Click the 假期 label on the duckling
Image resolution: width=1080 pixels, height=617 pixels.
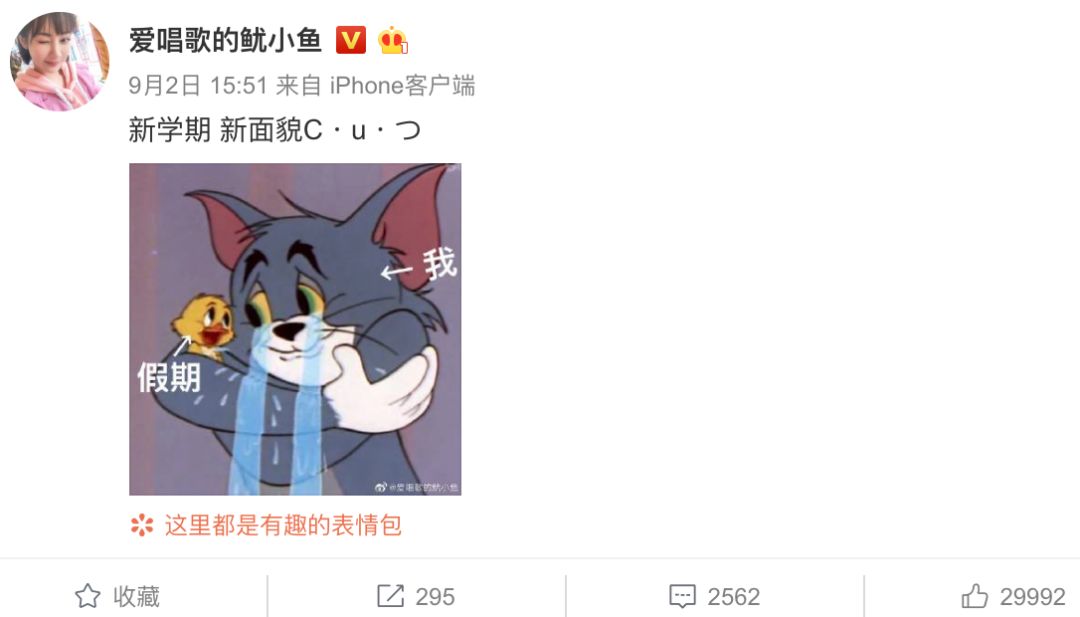coord(169,377)
